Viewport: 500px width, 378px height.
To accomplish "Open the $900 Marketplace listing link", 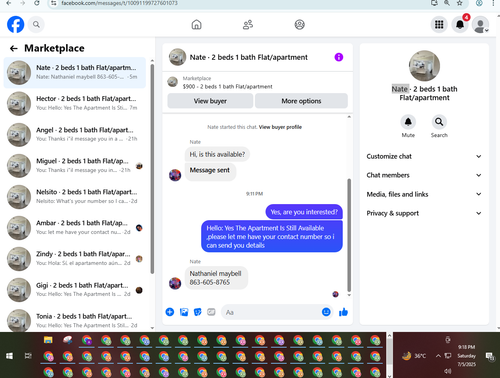I will click(x=227, y=87).
